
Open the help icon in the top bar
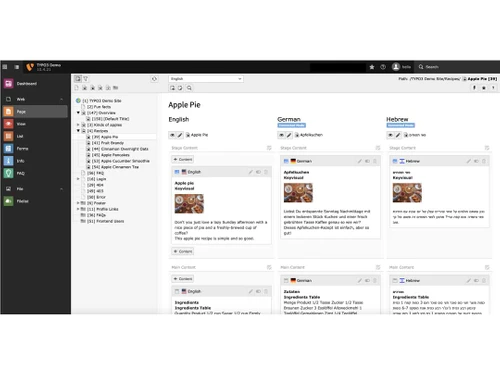[383, 67]
